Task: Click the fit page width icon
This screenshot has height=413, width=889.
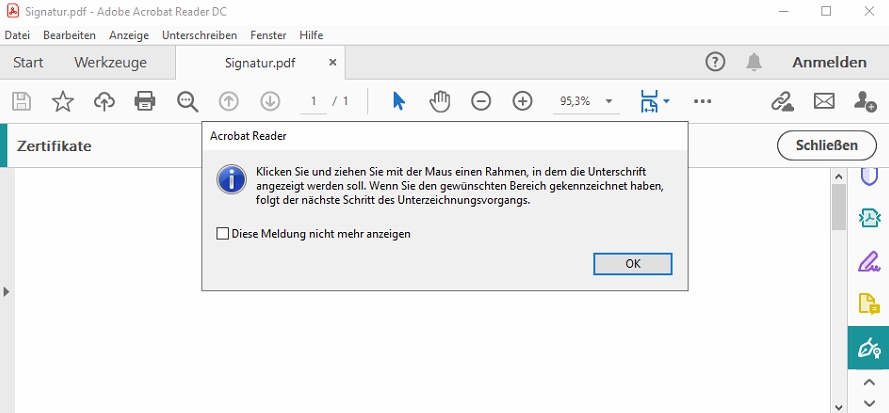Action: (649, 101)
